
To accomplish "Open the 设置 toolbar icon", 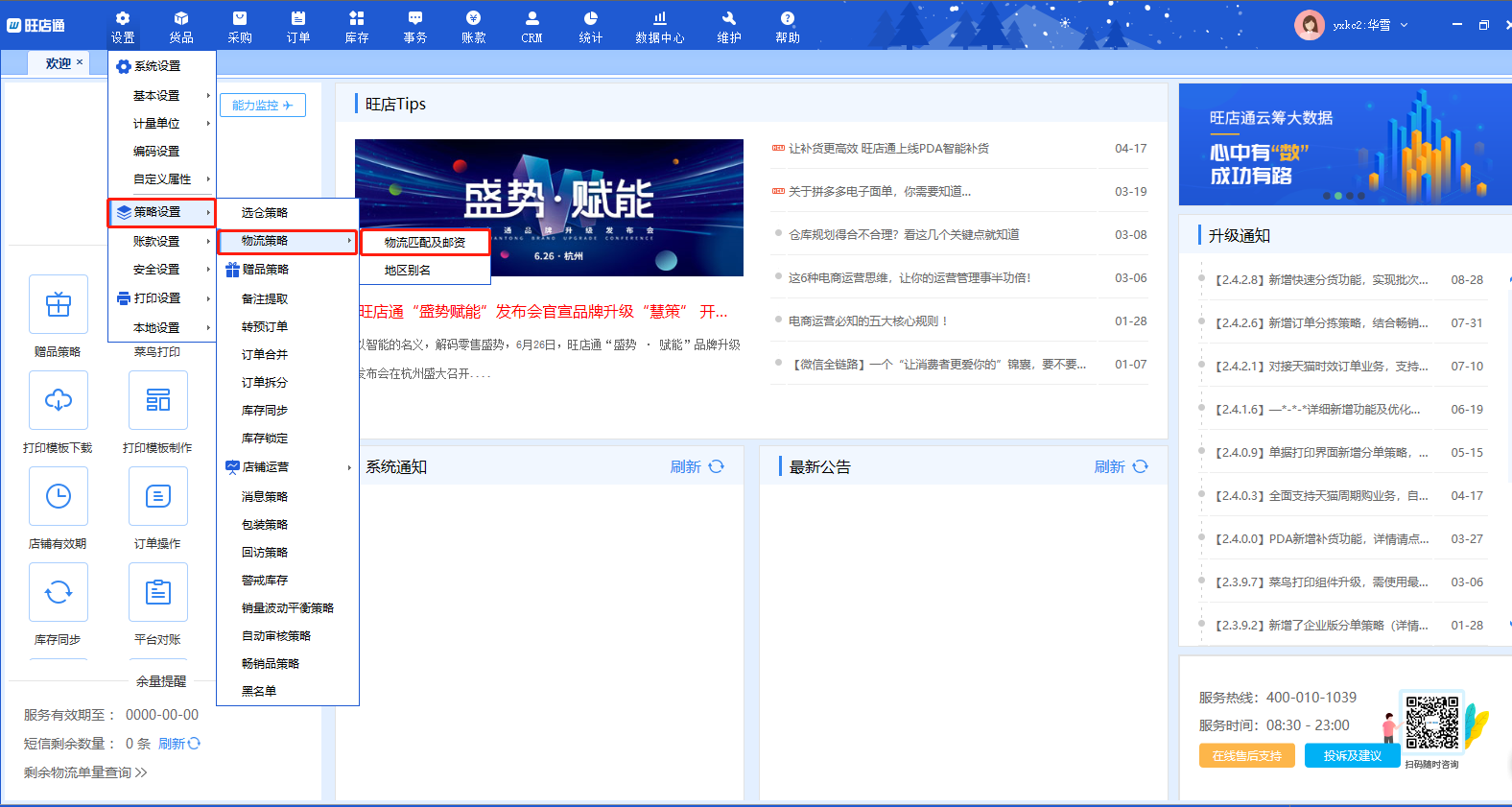I will pyautogui.click(x=123, y=27).
